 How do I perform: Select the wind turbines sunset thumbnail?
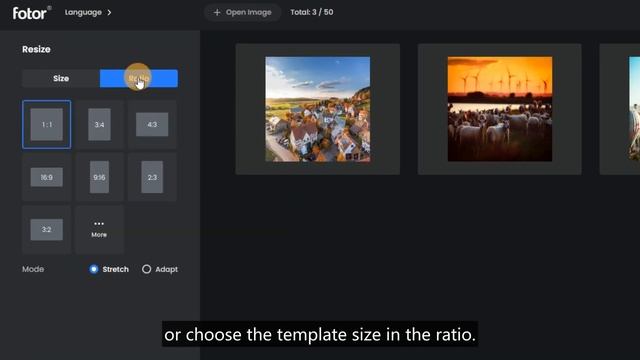click(500, 109)
